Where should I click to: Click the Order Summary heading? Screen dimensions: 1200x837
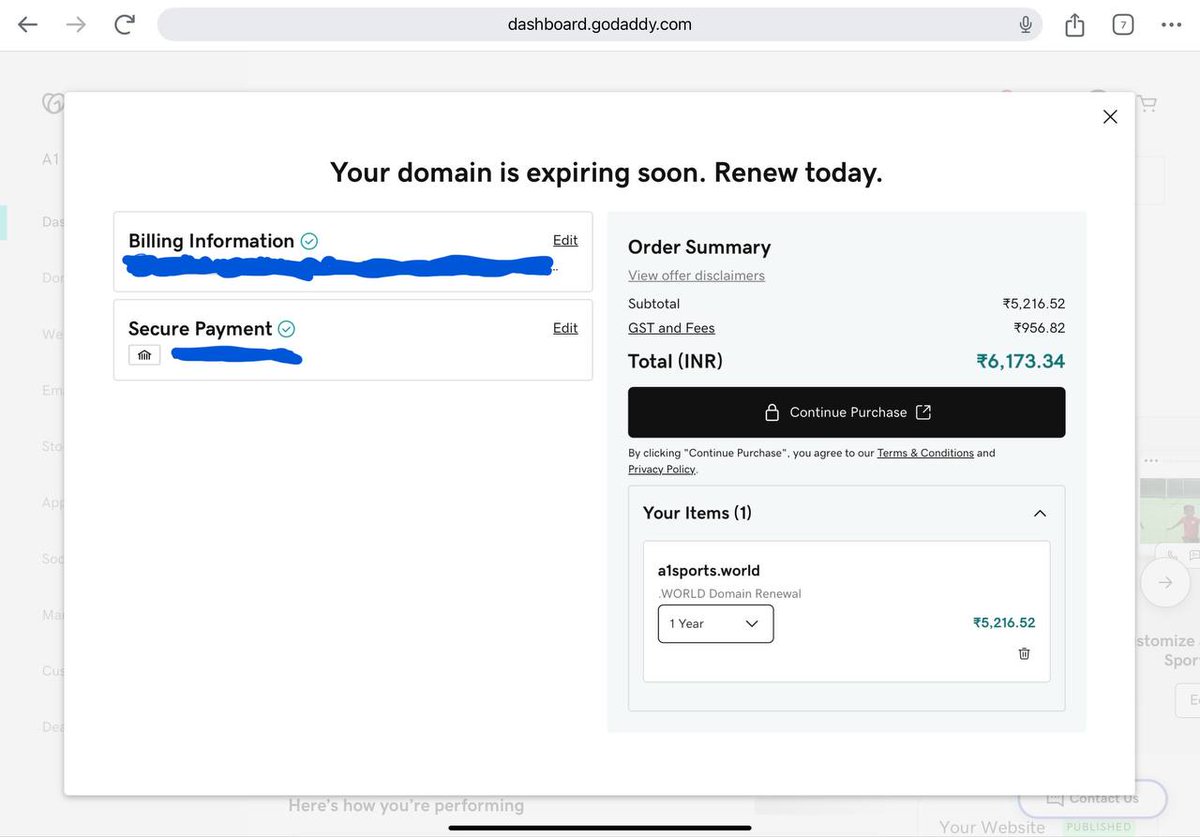point(699,247)
